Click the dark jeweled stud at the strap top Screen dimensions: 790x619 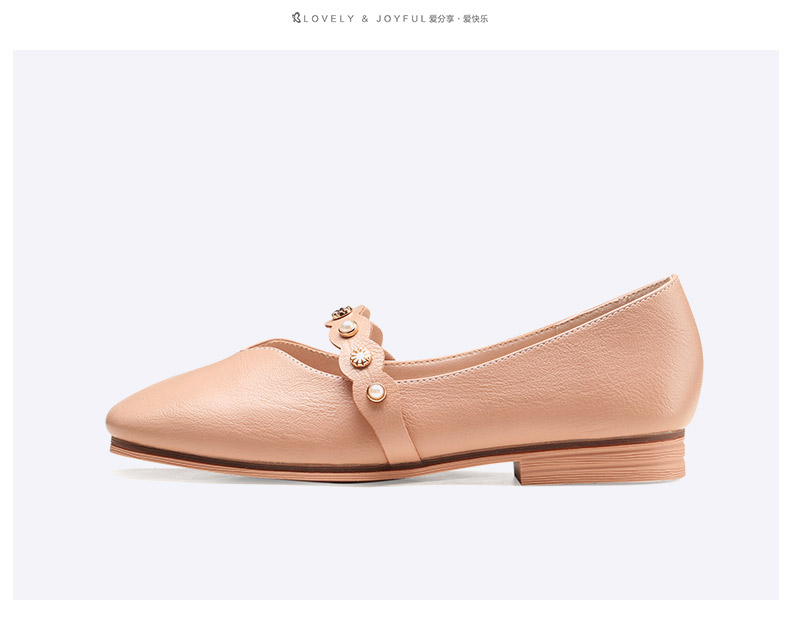coord(342,312)
